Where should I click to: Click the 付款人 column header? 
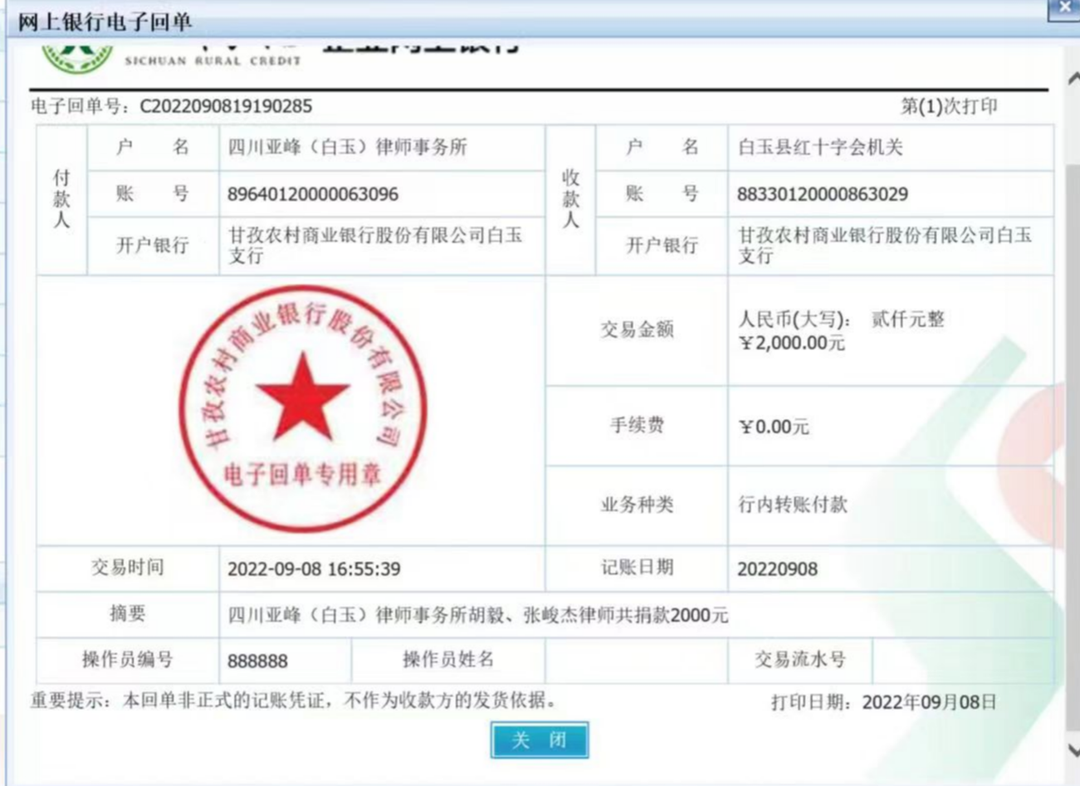point(62,200)
